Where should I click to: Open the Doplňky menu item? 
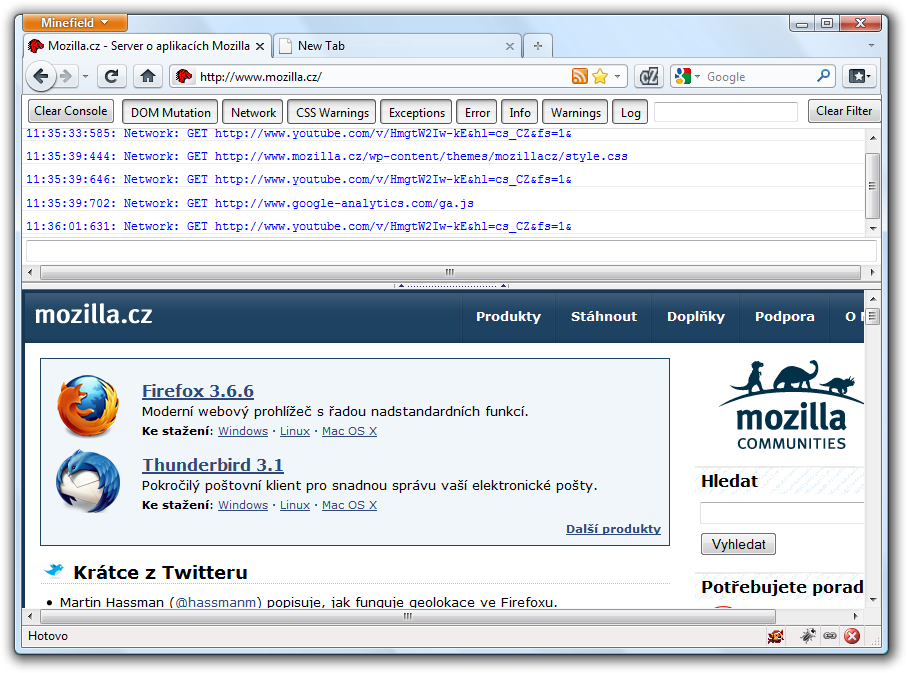pos(696,317)
